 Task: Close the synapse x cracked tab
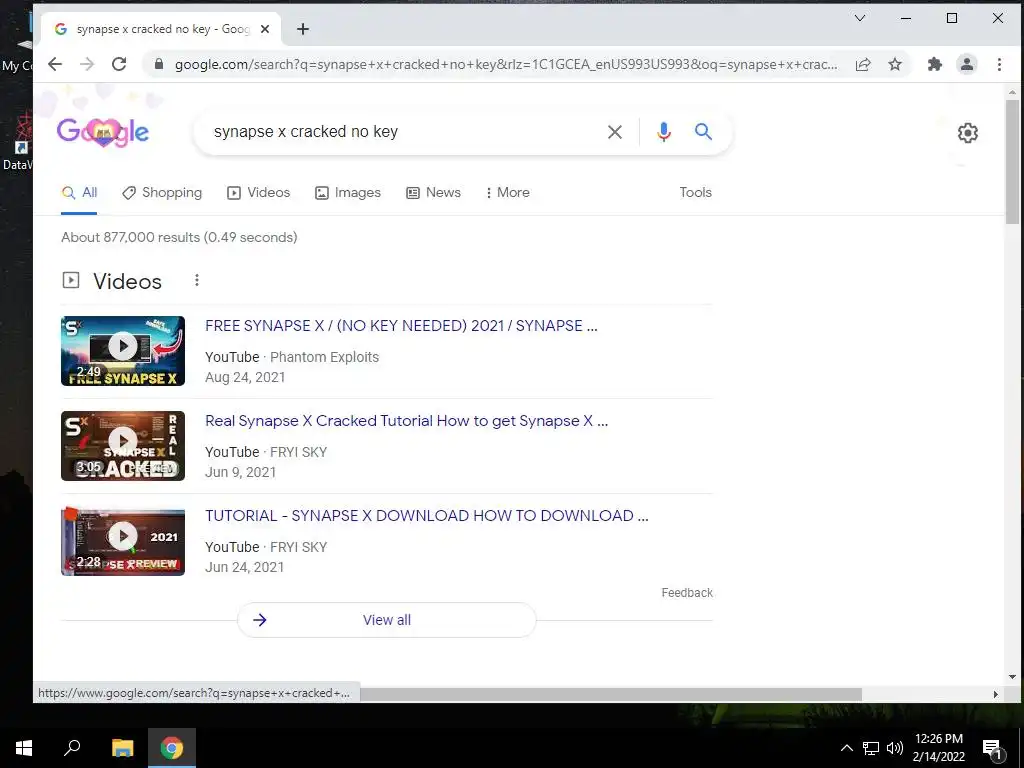(264, 29)
